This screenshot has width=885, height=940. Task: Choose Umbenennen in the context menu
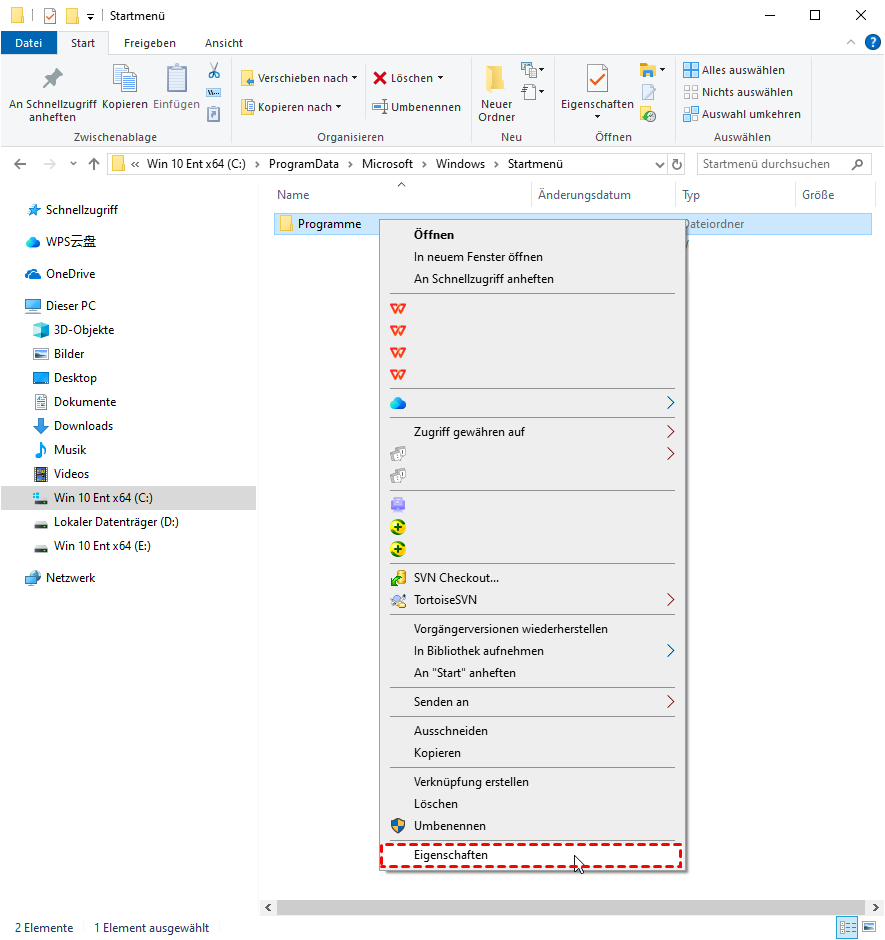point(532,826)
